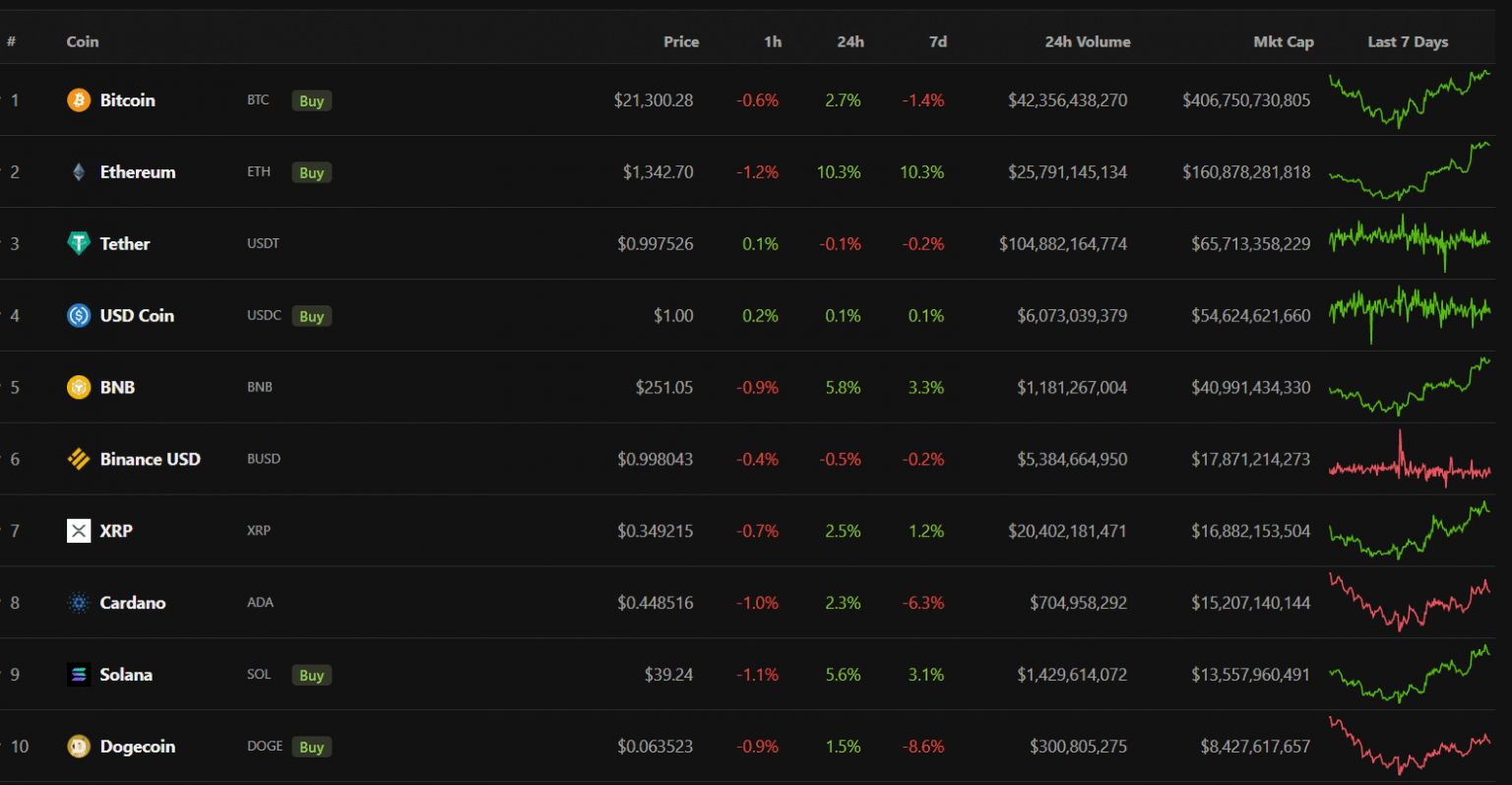Sort table by the # rank column
This screenshot has height=785, width=1512.
click(x=11, y=41)
